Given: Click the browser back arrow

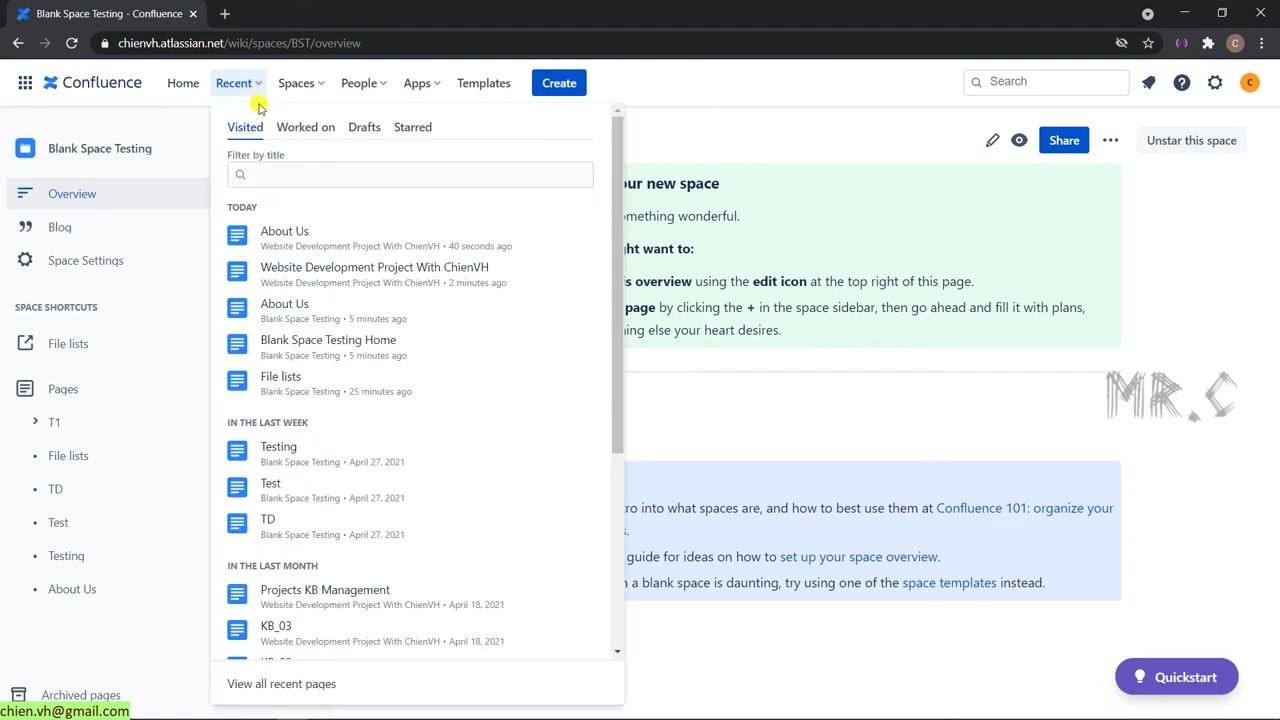Looking at the screenshot, I should [x=18, y=43].
